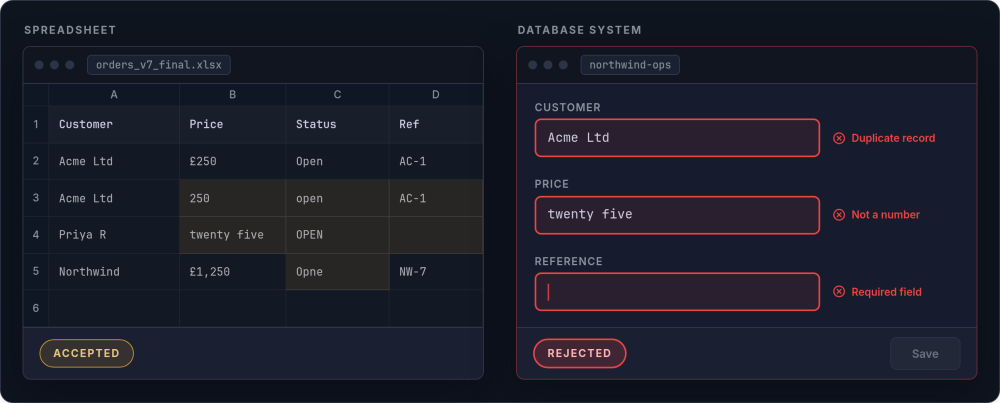Select the northwind-ops window tab
The image size is (1000, 403).
630,65
